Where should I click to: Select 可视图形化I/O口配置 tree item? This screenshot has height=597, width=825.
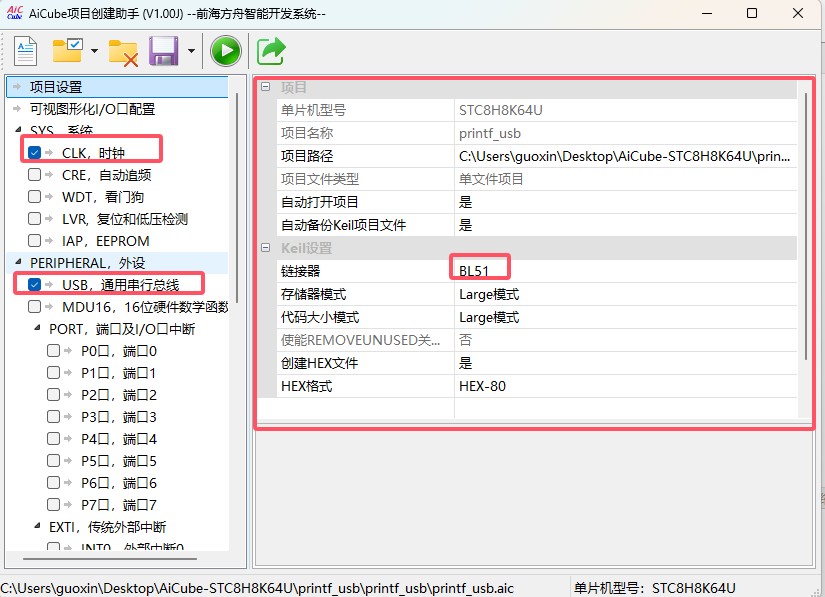point(92,109)
